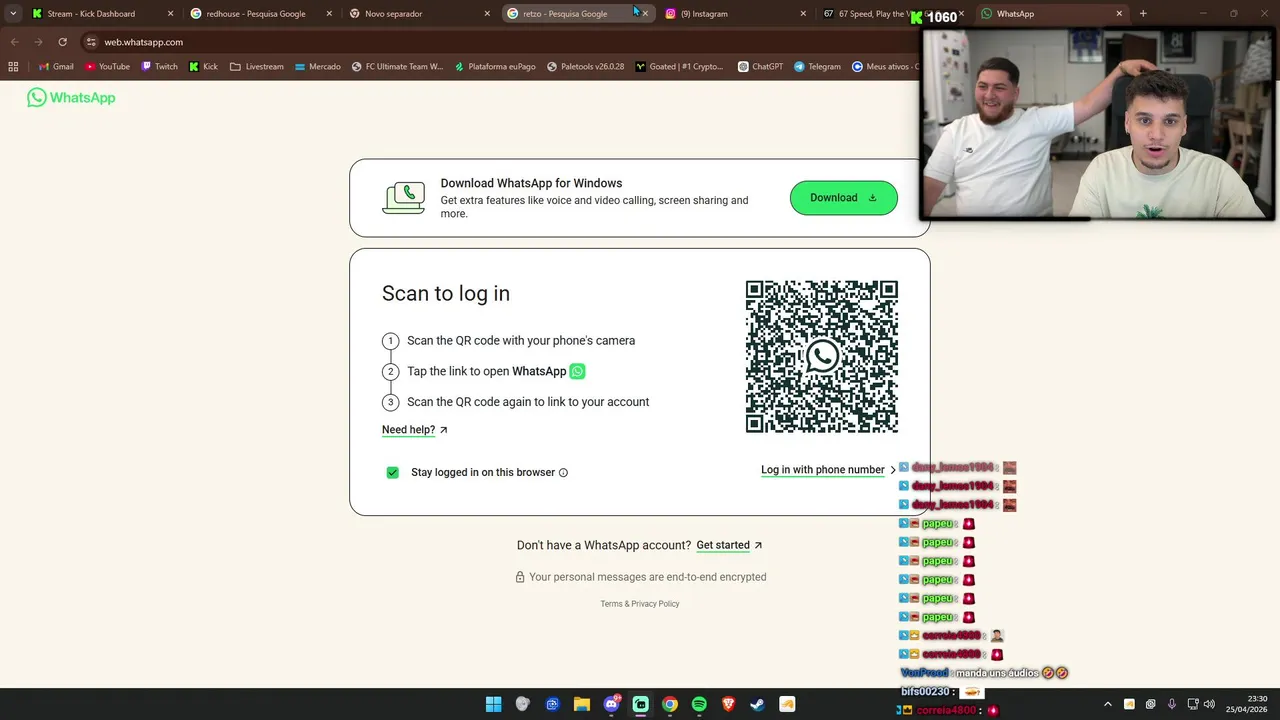Image resolution: width=1280 pixels, height=720 pixels.
Task: Click the WhatsApp logo in page header
Action: pos(71,97)
